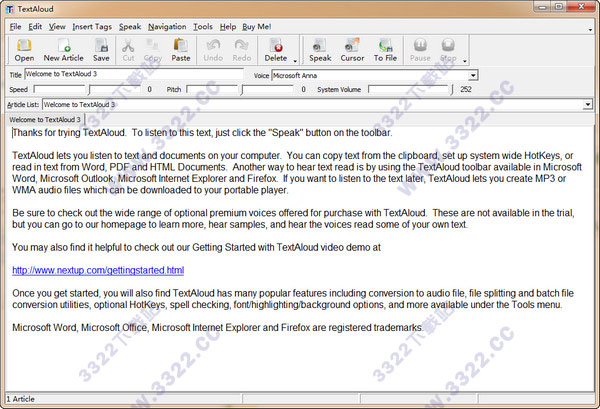Click the 'Be sure to check out' paragraph
Image resolution: width=600 pixels, height=409 pixels.
[293, 218]
